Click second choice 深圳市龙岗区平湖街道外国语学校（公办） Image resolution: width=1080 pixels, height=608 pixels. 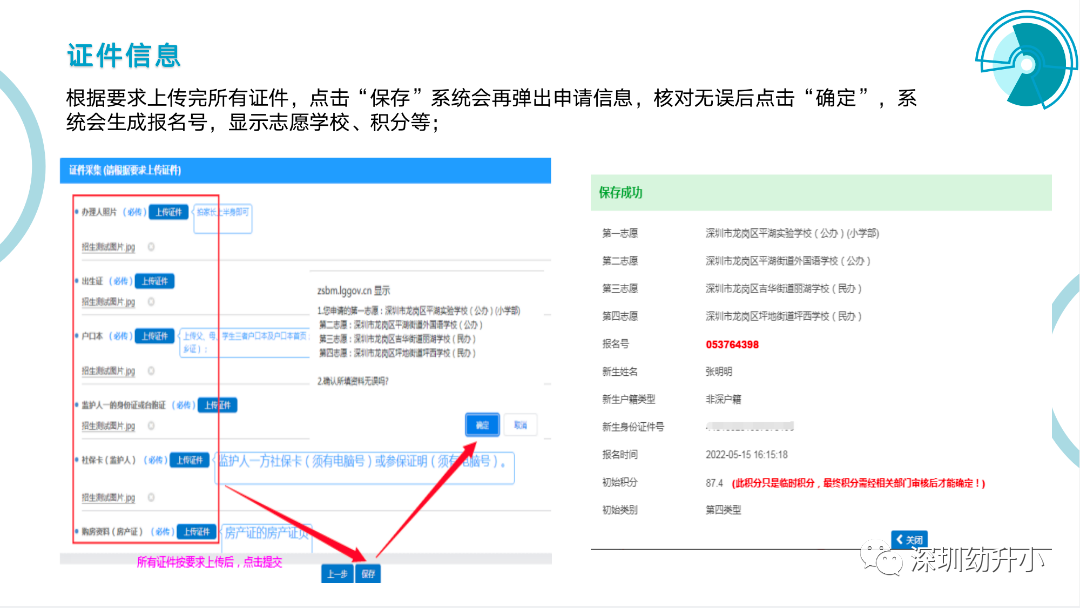788,261
